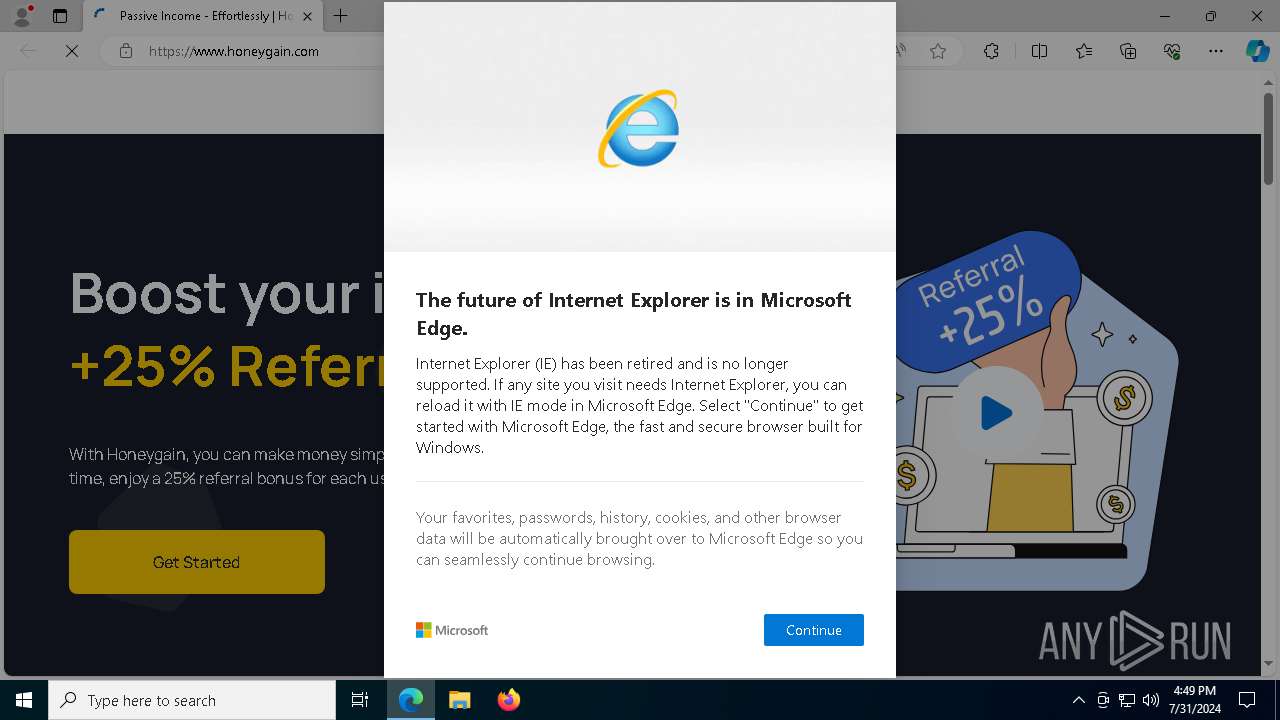Screen dimensions: 1280x720
Task: Open the Extensions puzzle icon
Action: click(x=991, y=51)
